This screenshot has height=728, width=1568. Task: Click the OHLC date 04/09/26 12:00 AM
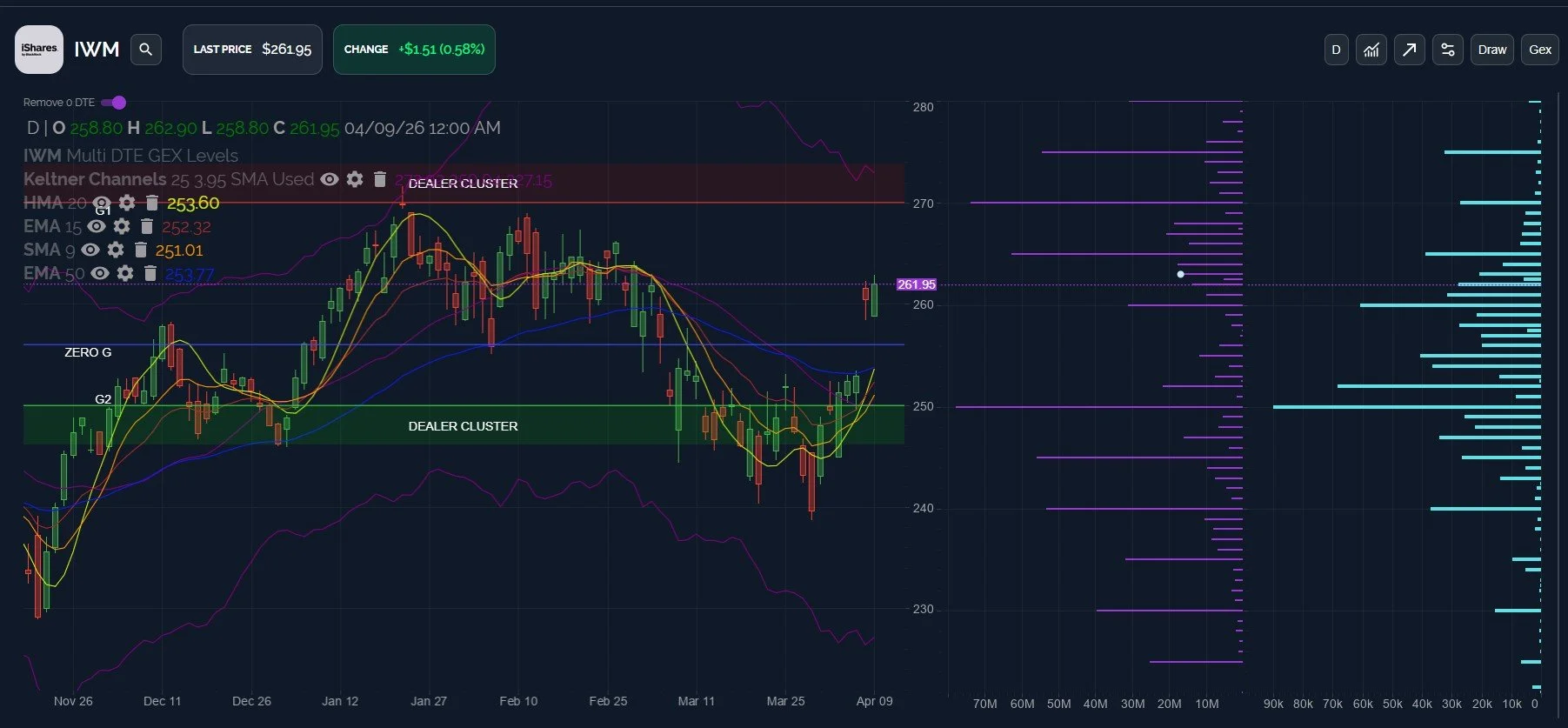click(x=423, y=128)
